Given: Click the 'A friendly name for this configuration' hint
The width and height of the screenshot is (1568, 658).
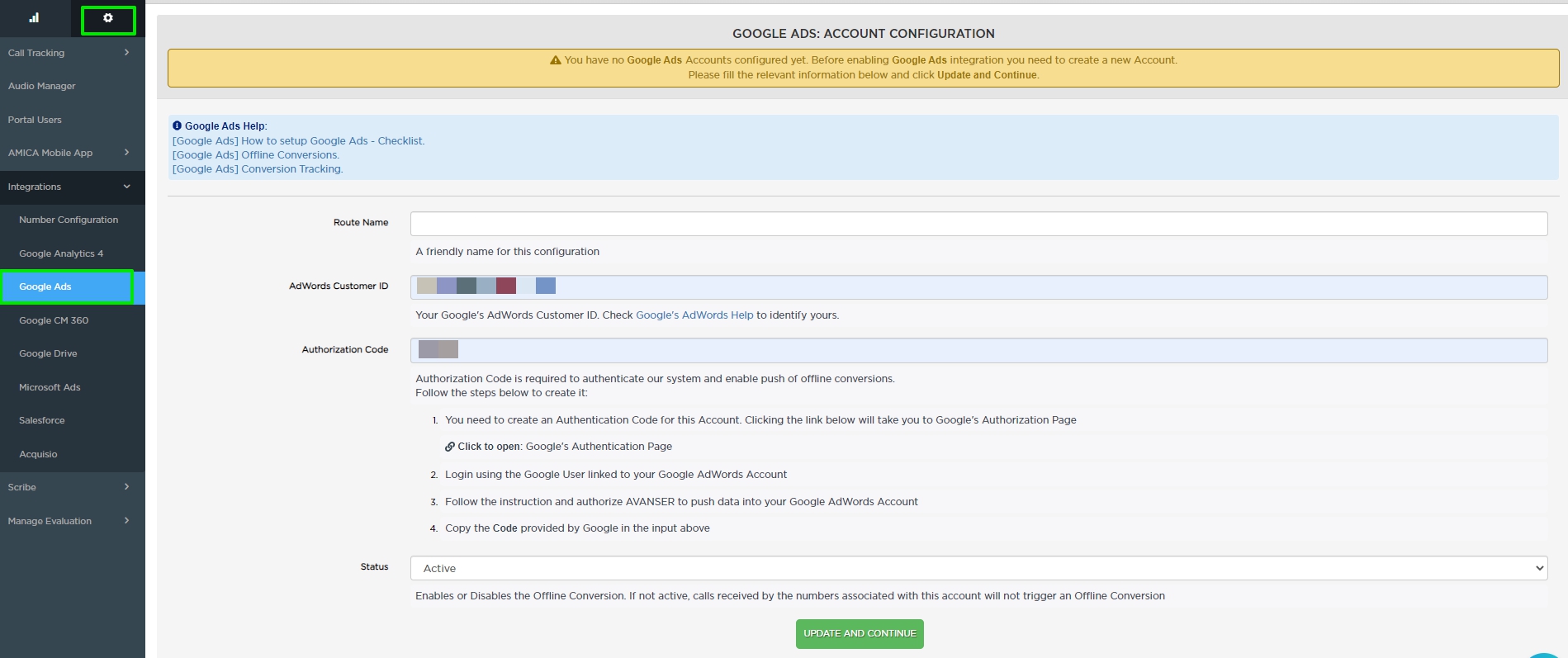Looking at the screenshot, I should point(508,252).
